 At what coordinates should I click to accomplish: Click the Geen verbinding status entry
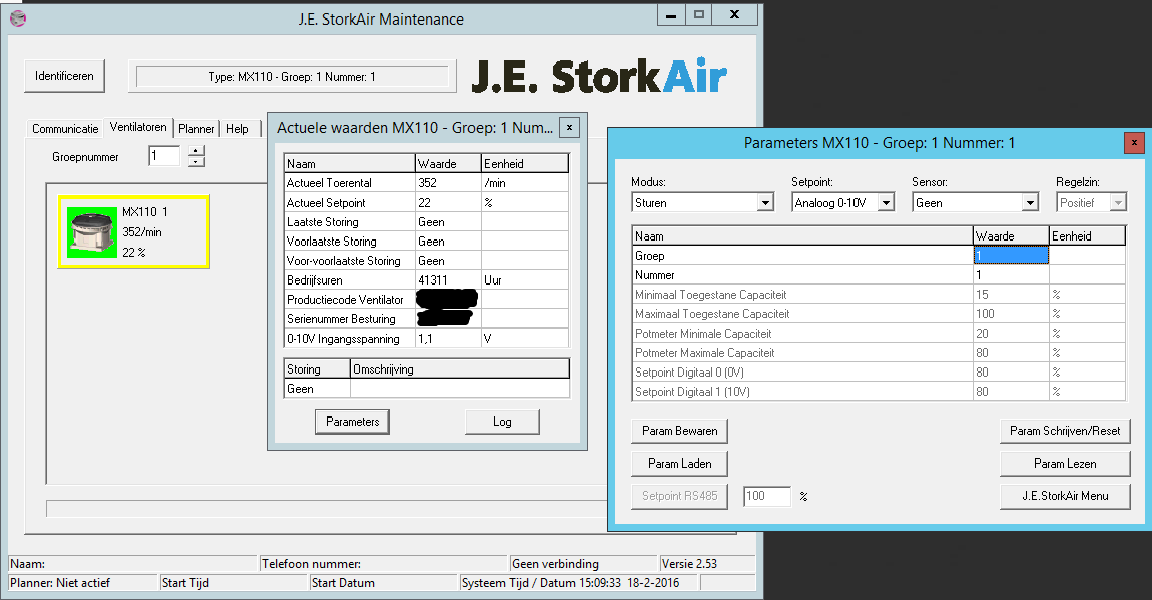(x=583, y=564)
